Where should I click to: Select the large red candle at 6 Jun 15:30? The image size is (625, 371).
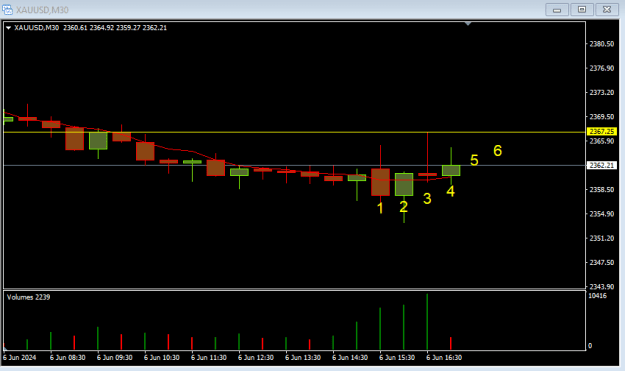tap(380, 182)
